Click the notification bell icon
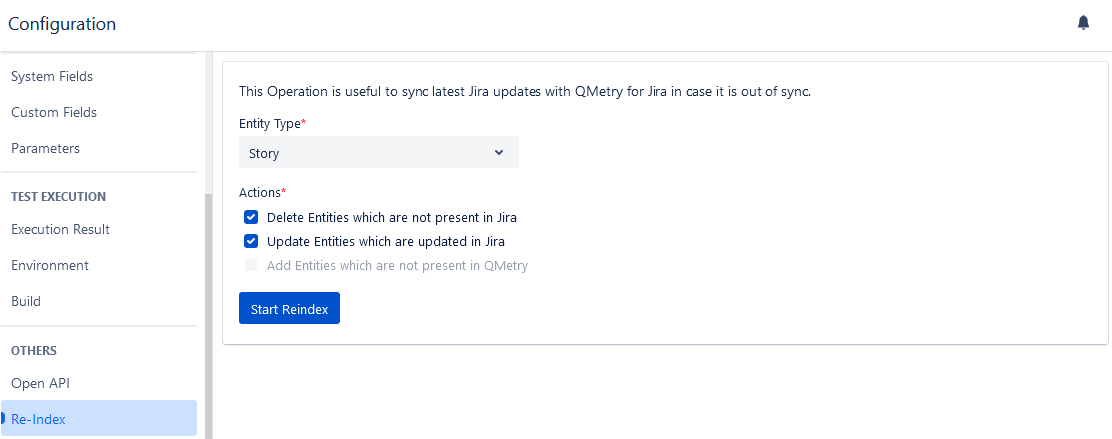1112x439 pixels. pos(1083,23)
